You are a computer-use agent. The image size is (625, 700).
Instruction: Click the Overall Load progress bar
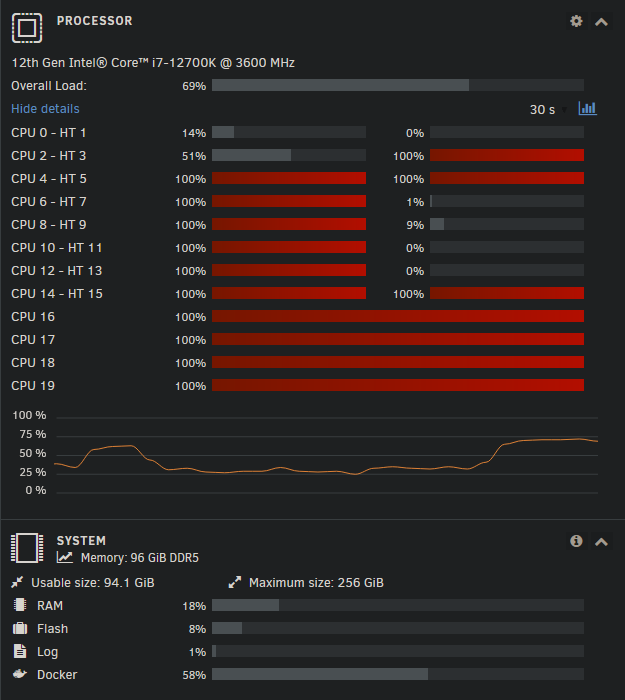(398, 85)
